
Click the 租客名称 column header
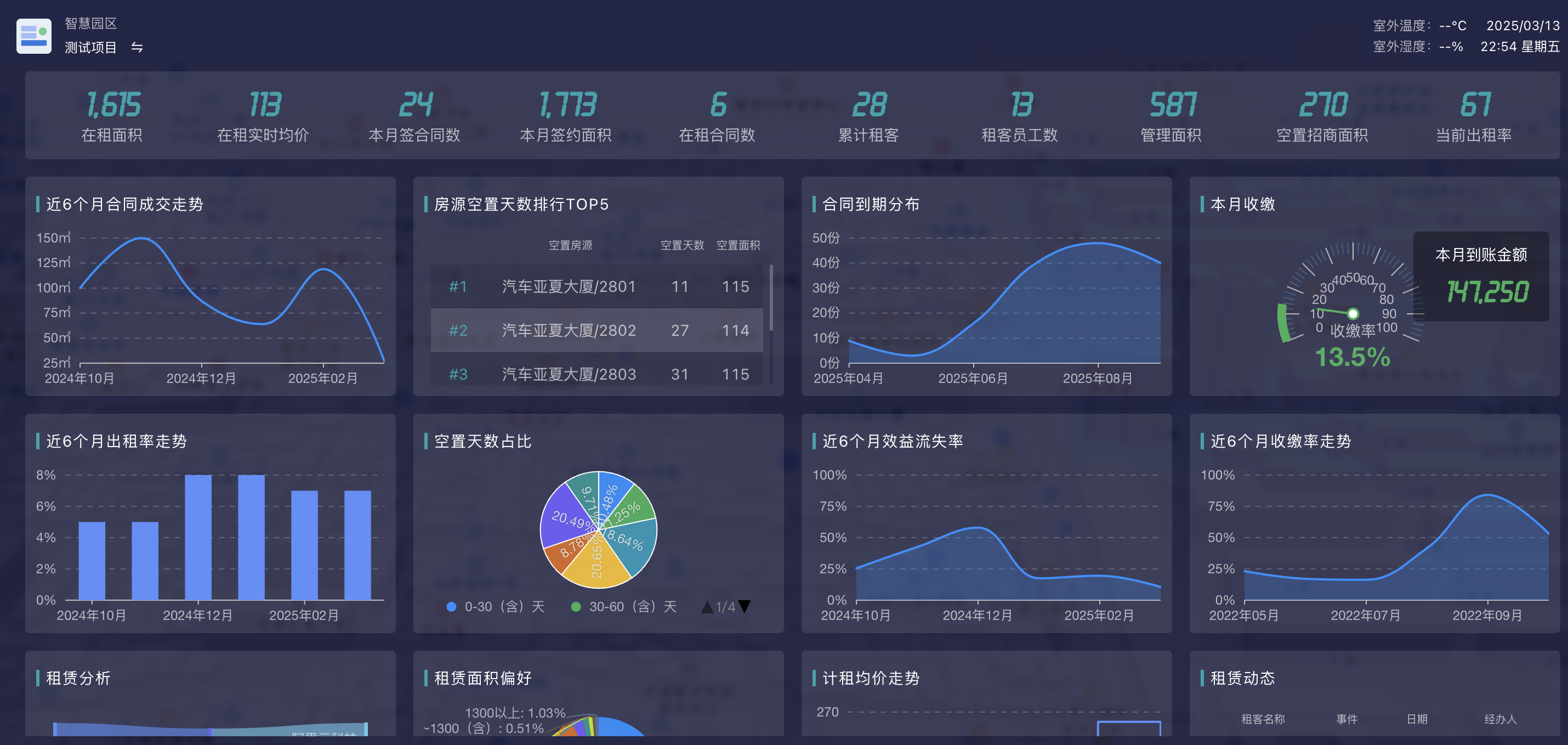(1263, 719)
